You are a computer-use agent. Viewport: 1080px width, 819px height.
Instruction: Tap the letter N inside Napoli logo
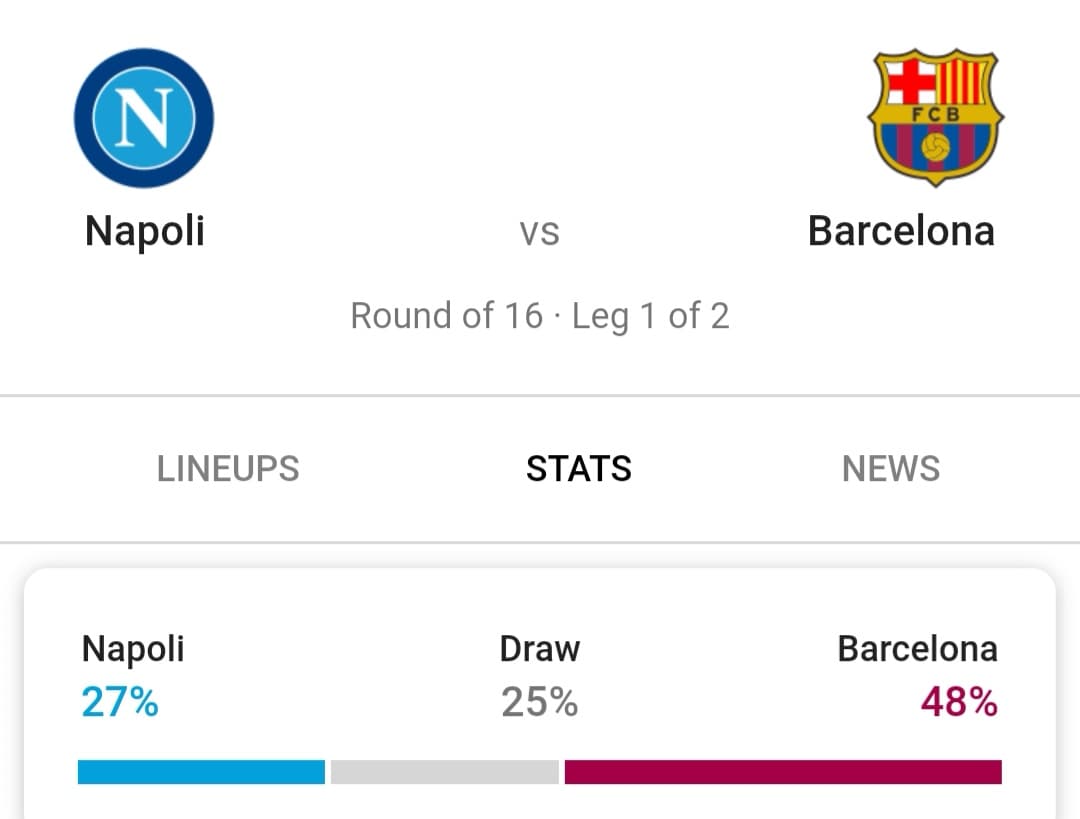click(144, 118)
